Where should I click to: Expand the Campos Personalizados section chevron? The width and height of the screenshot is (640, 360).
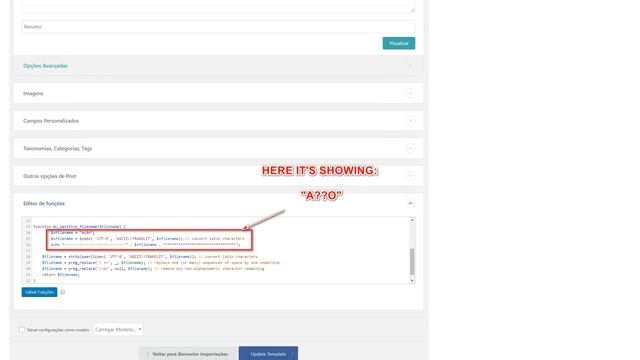[410, 121]
